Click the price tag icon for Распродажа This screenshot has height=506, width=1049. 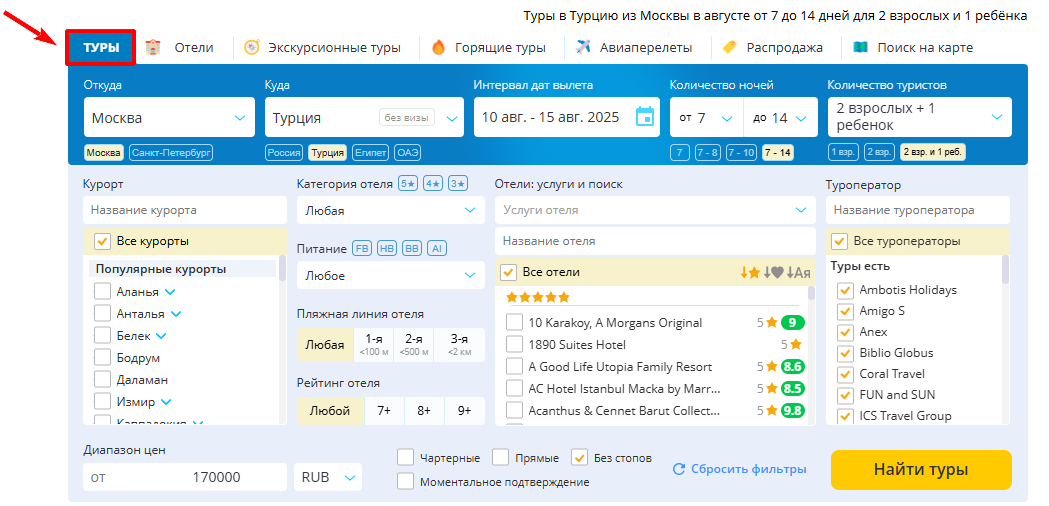coord(729,48)
